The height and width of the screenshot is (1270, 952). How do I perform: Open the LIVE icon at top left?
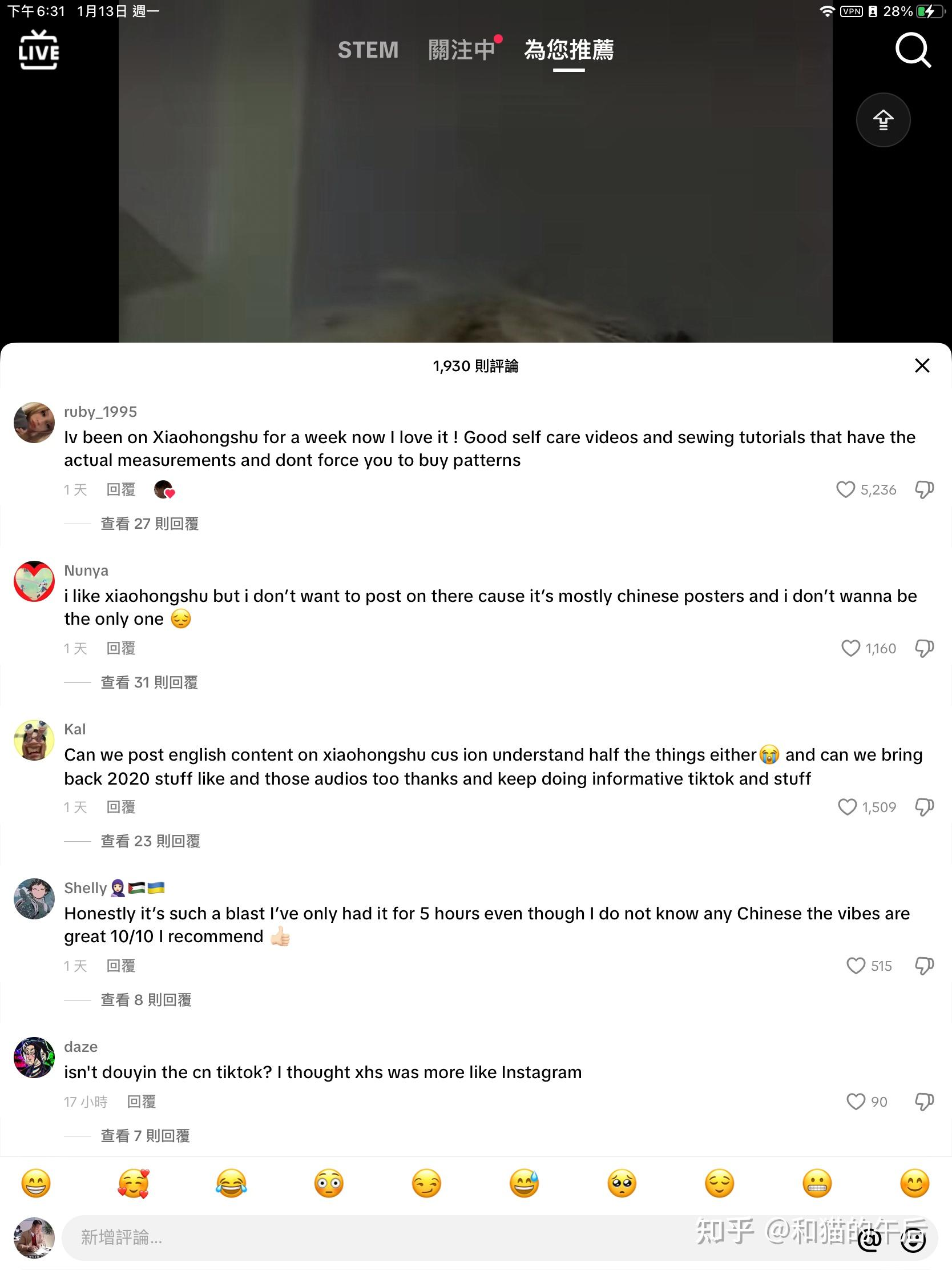coord(38,50)
